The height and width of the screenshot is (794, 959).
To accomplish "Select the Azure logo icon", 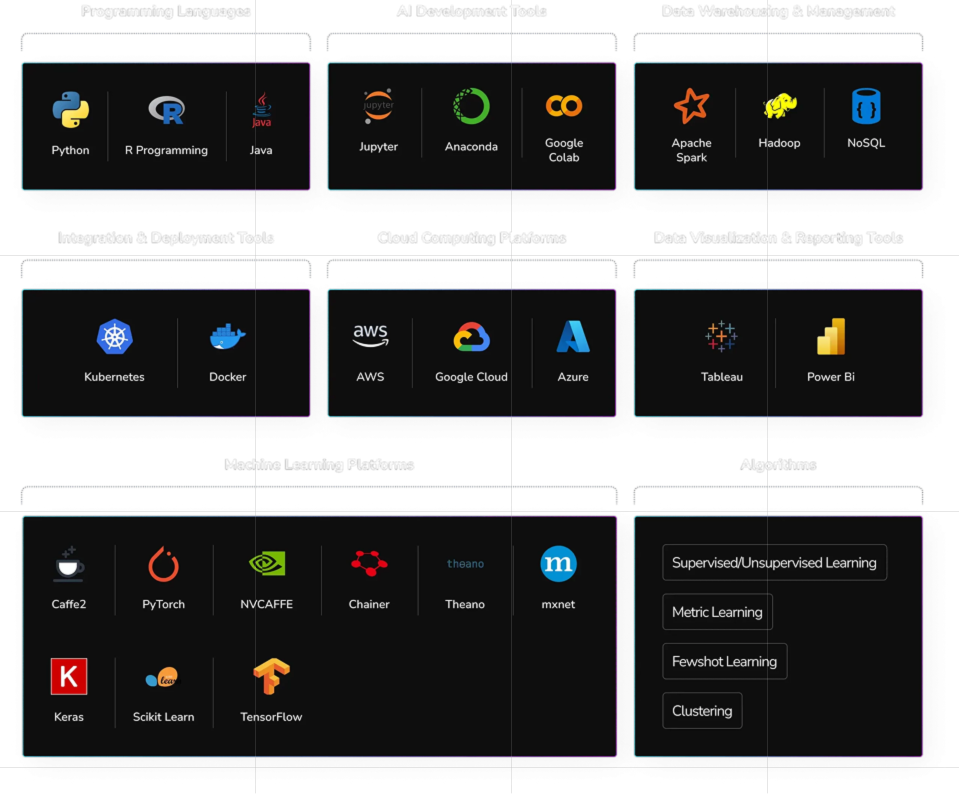I will tap(573, 336).
